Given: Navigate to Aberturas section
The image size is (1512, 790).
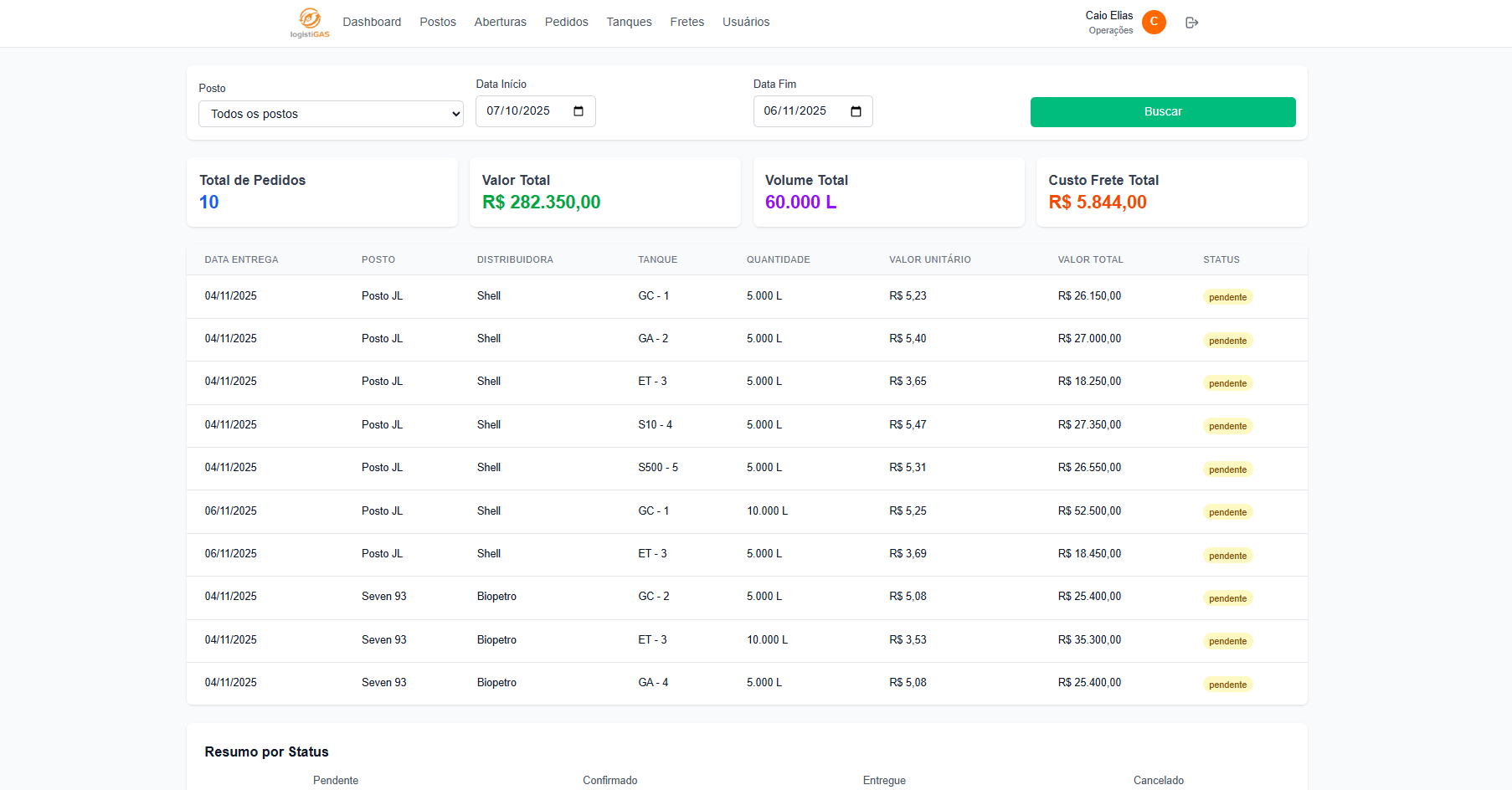Looking at the screenshot, I should coord(500,22).
